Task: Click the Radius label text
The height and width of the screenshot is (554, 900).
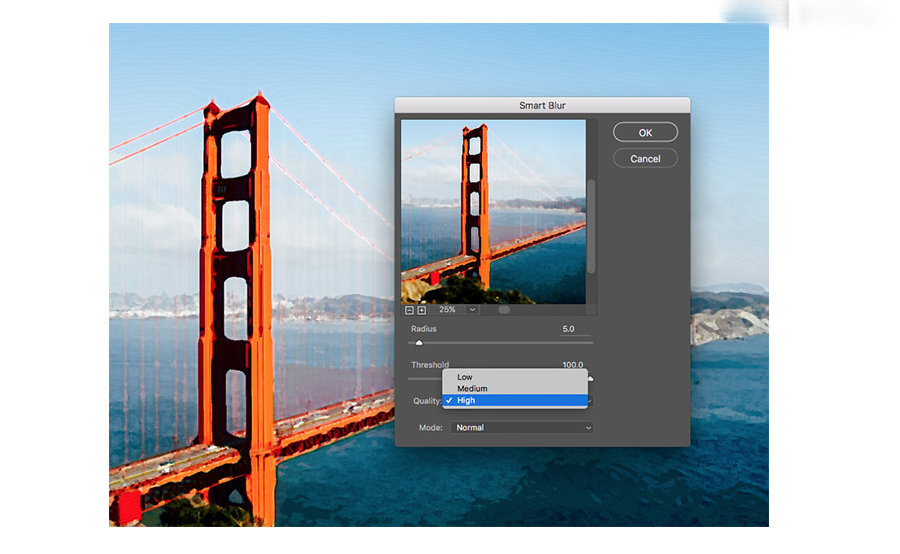Action: tap(424, 329)
